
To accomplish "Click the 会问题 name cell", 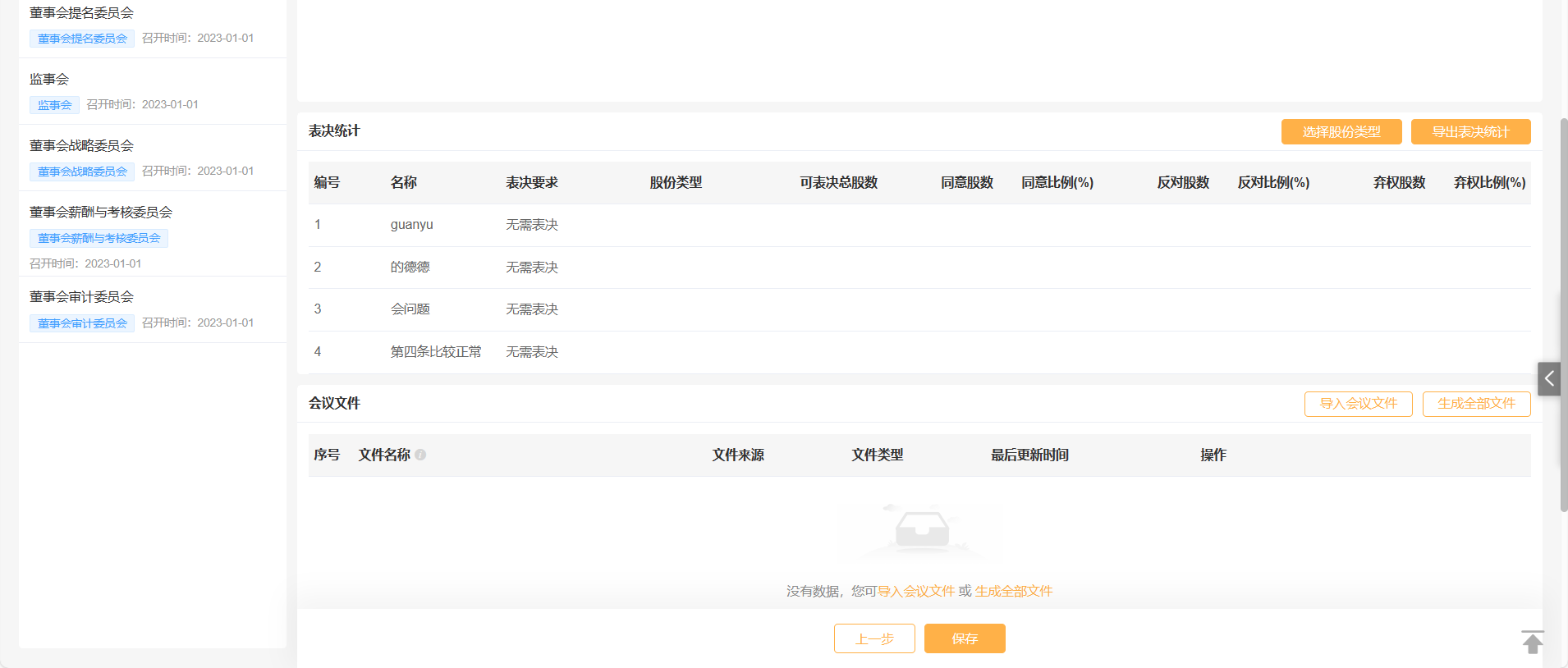I will coord(410,309).
